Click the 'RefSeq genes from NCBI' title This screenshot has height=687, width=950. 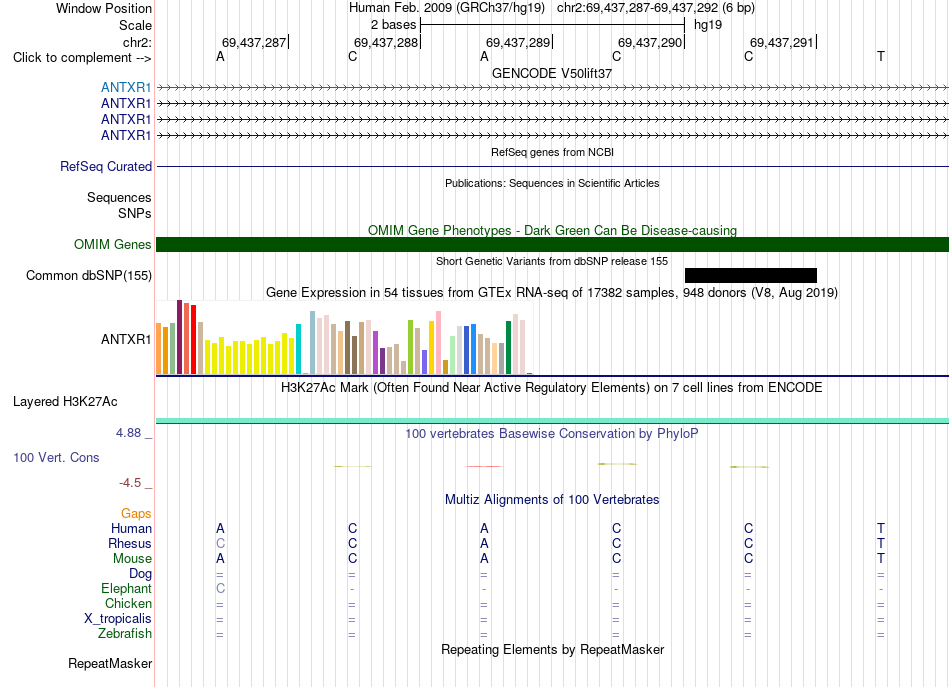[552, 152]
